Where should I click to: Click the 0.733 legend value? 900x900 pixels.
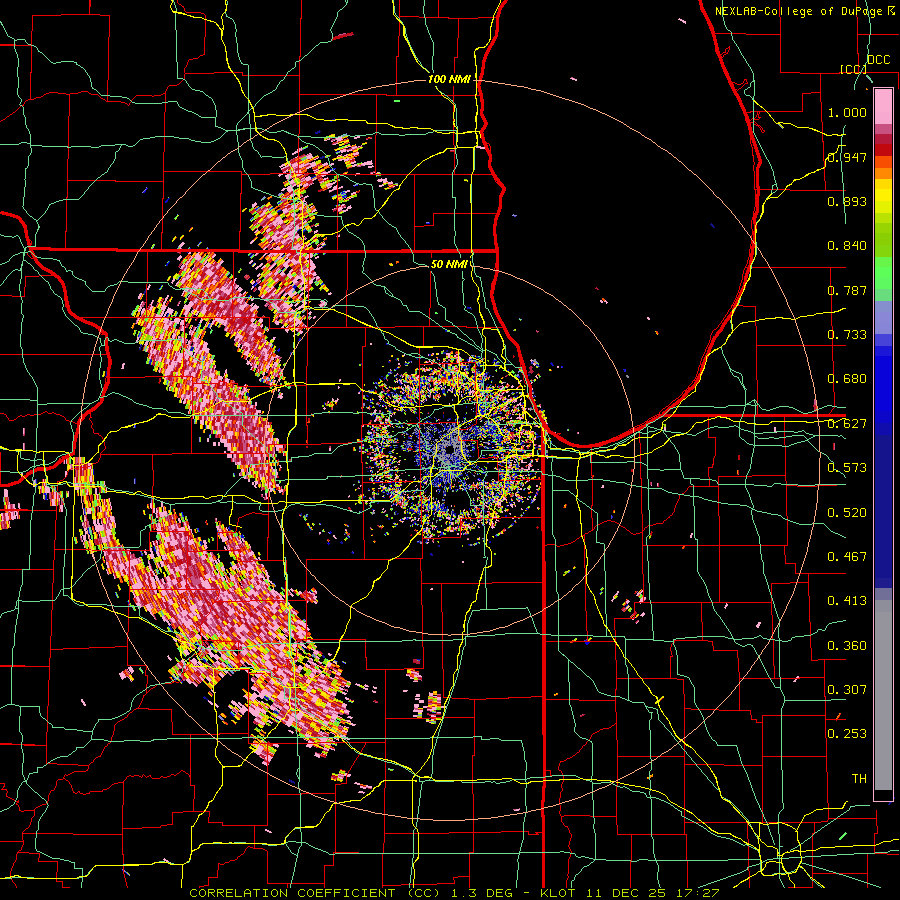point(847,335)
